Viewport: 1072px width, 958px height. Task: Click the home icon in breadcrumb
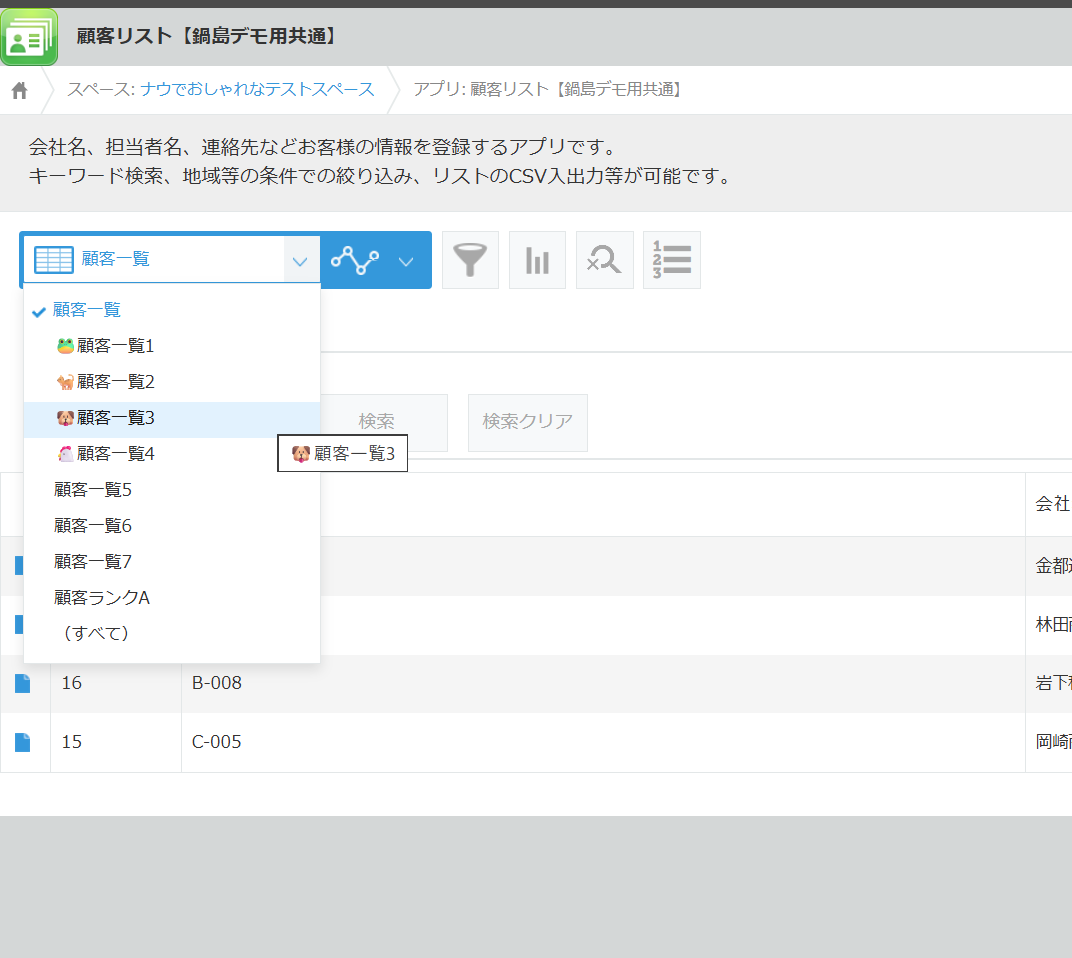click(19, 91)
